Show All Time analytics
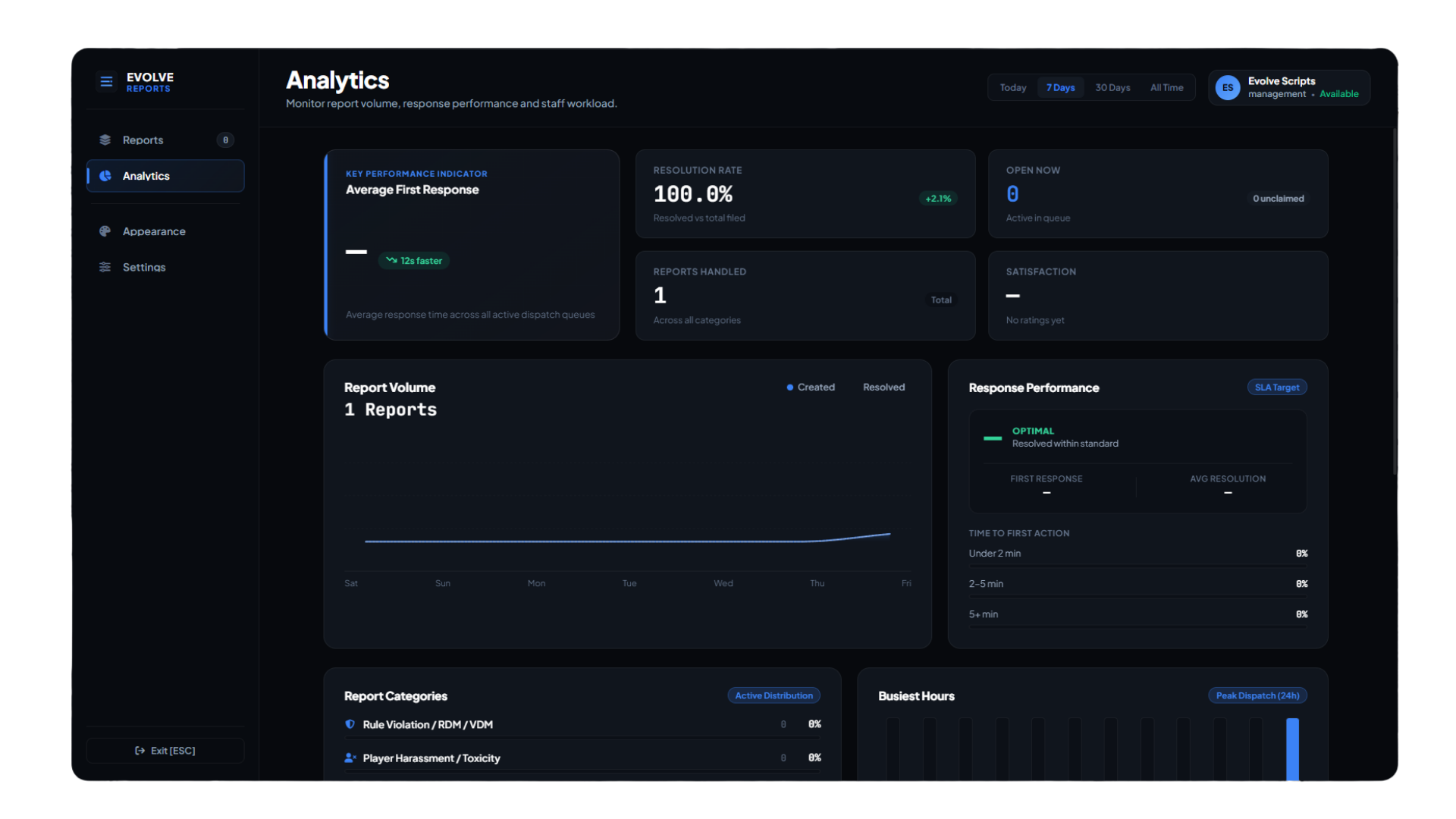1456x819 pixels. 1166,88
